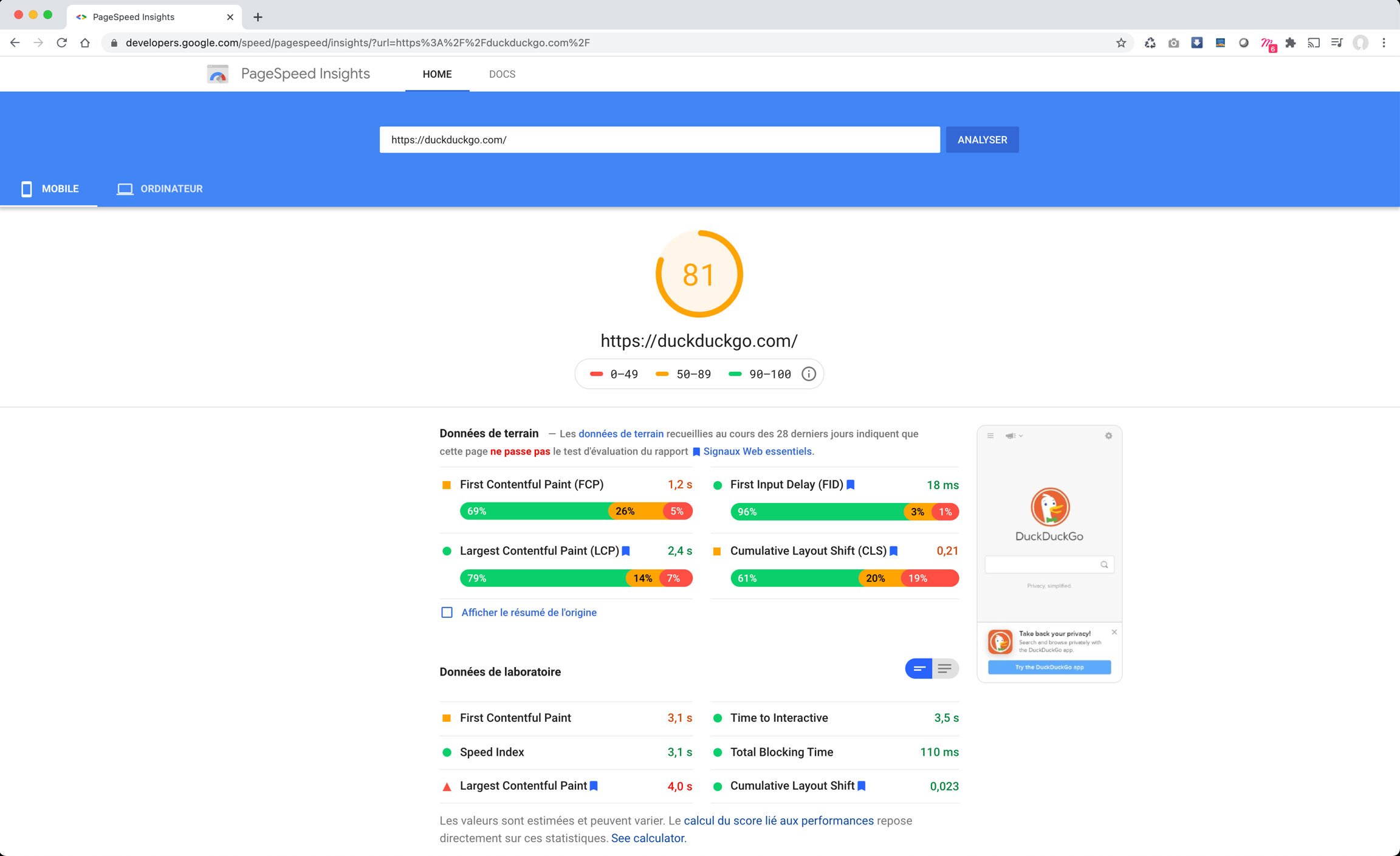The height and width of the screenshot is (856, 1400).
Task: Click the score range info icon
Action: 808,374
